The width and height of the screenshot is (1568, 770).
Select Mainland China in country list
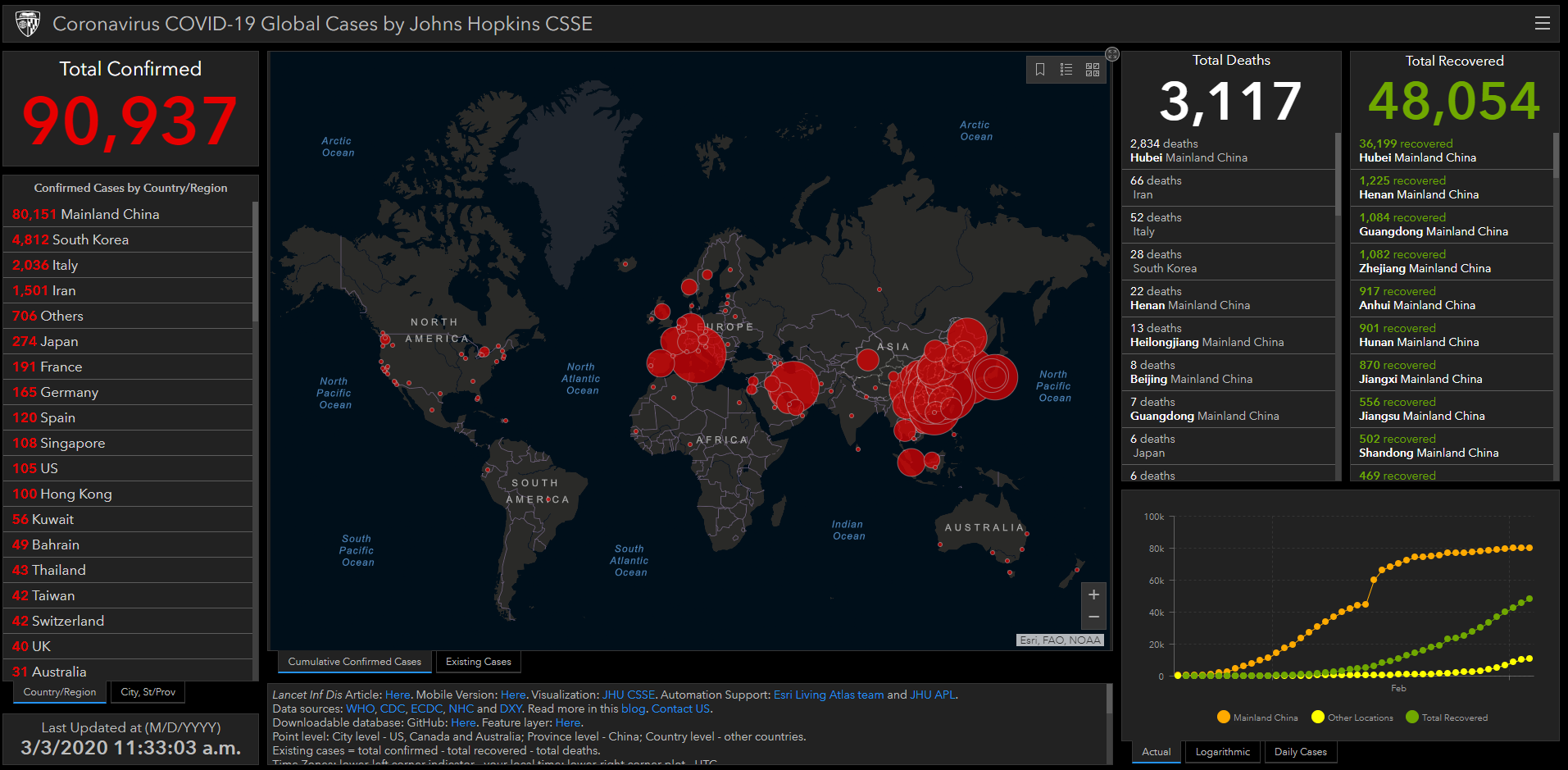pyautogui.click(x=128, y=214)
